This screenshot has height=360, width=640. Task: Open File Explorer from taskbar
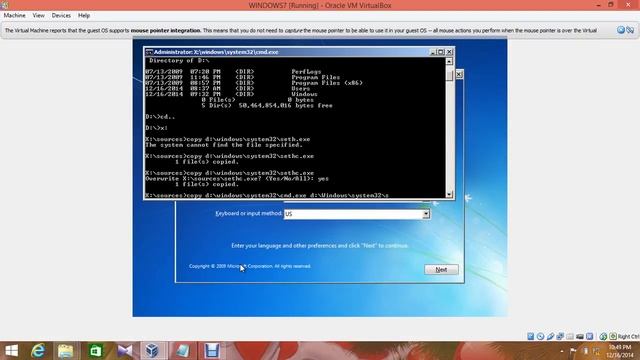(65, 351)
